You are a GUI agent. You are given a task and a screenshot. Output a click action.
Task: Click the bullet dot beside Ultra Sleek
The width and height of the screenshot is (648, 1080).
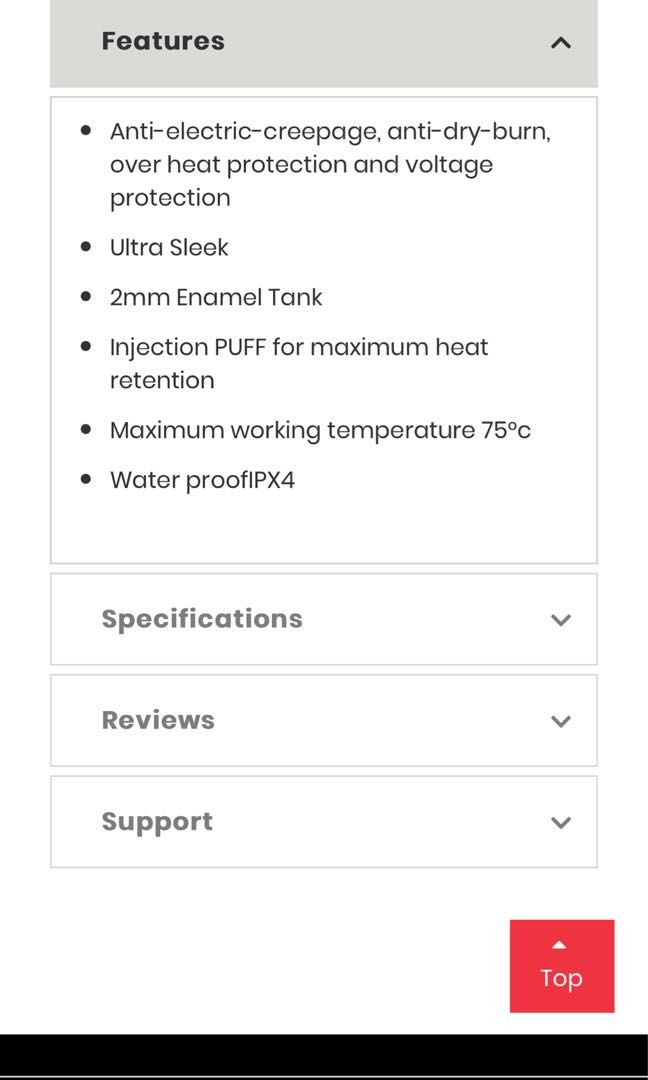coord(86,247)
